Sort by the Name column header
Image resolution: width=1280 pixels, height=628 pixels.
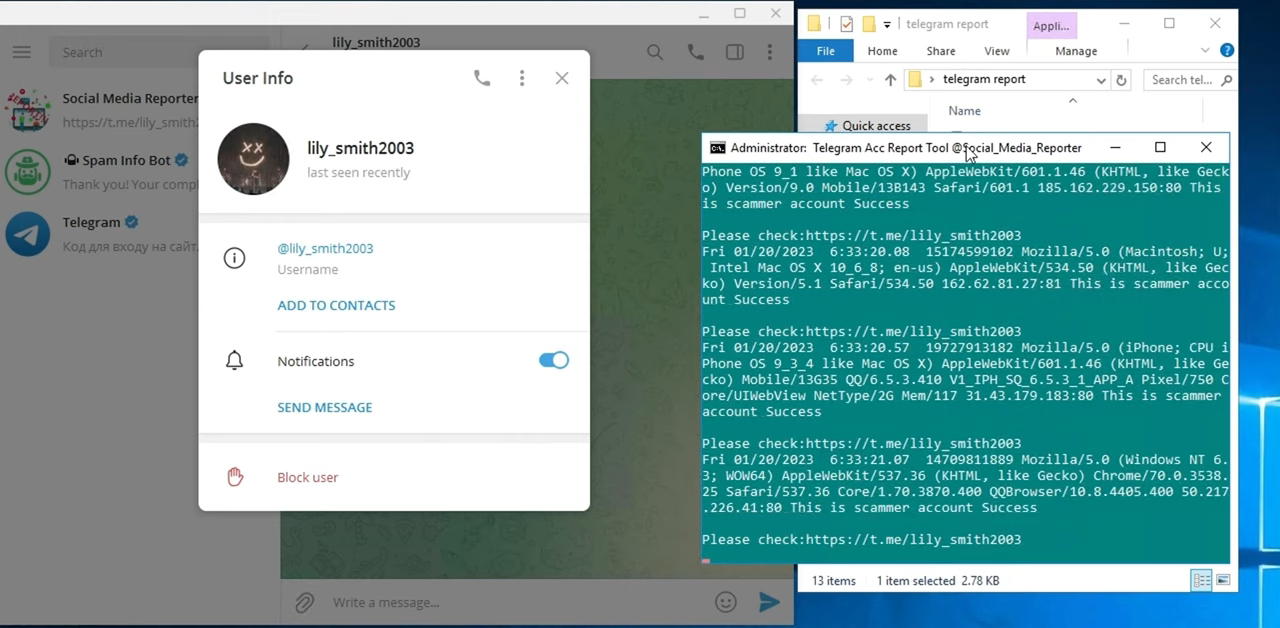coord(964,111)
